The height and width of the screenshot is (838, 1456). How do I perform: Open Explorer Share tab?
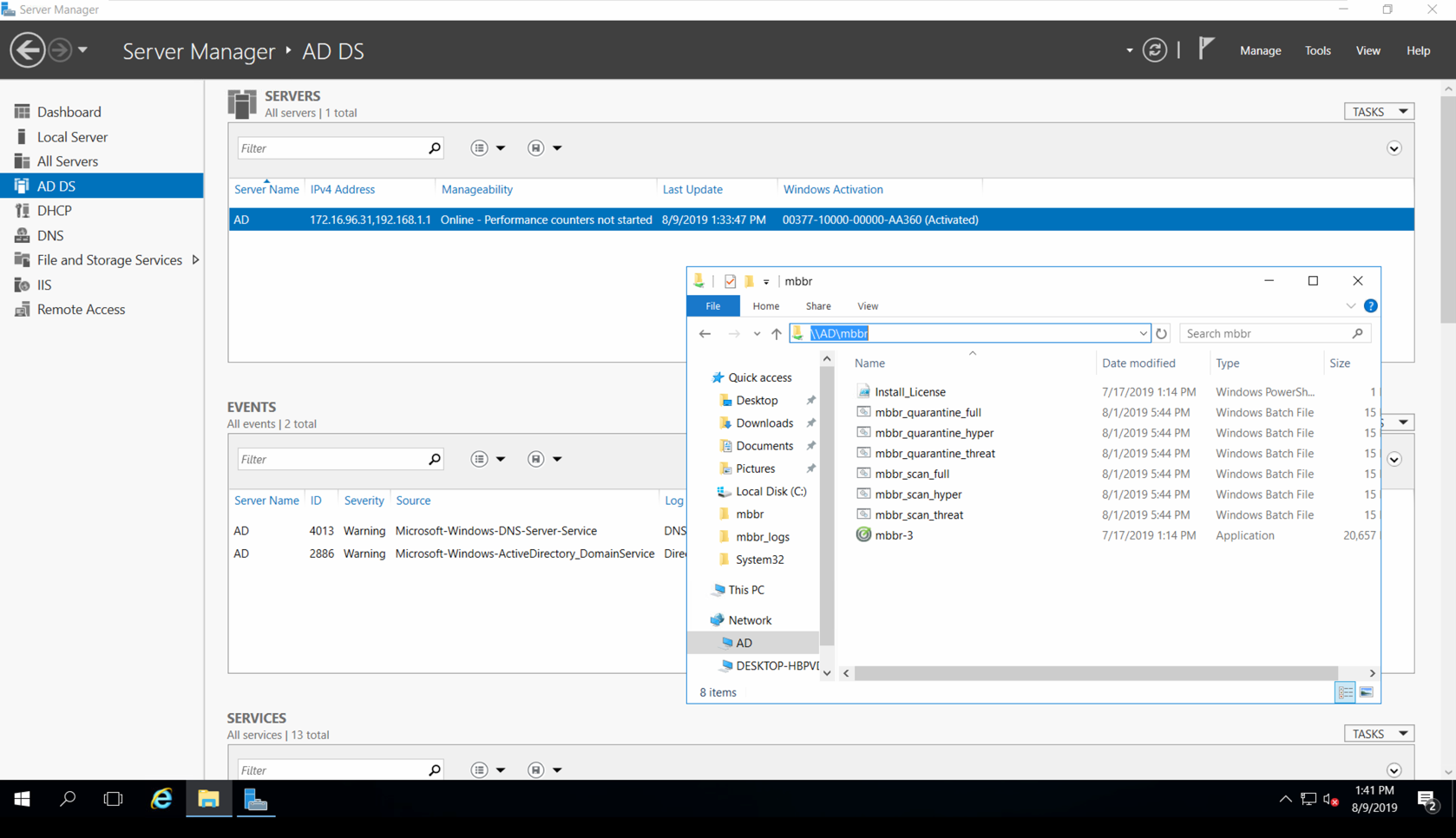pyautogui.click(x=817, y=306)
